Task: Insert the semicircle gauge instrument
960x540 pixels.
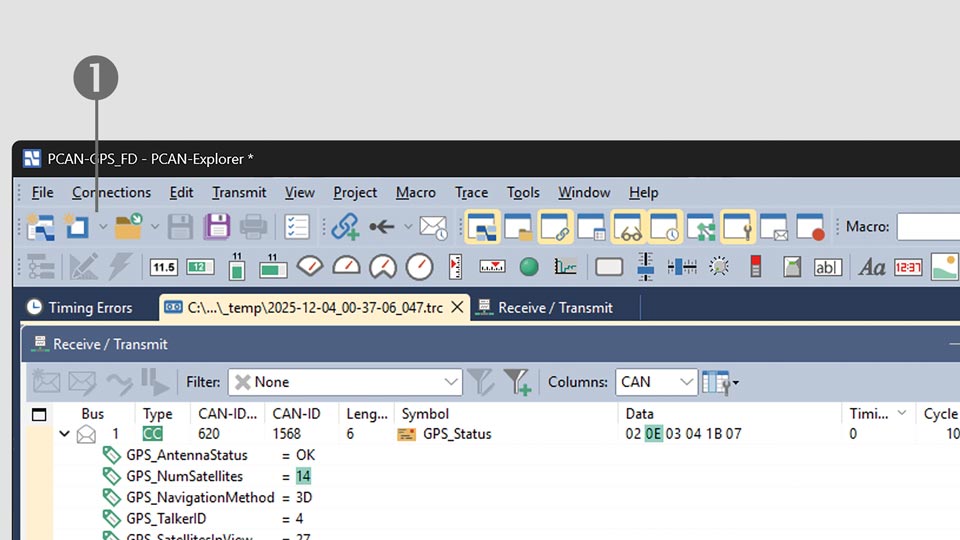Action: (x=347, y=266)
